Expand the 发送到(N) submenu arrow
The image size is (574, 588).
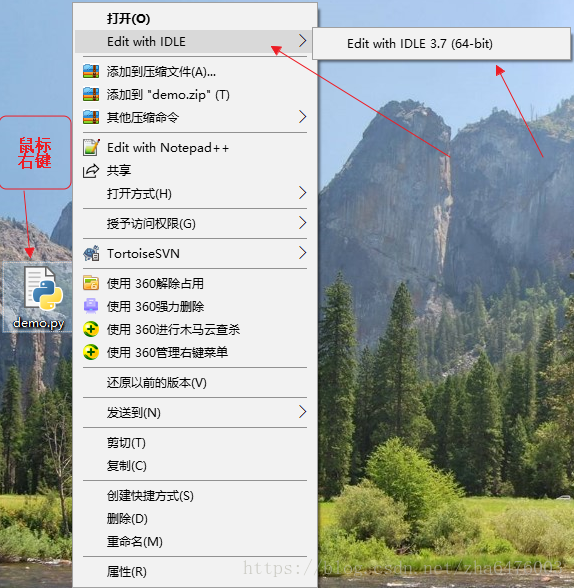pyautogui.click(x=303, y=412)
